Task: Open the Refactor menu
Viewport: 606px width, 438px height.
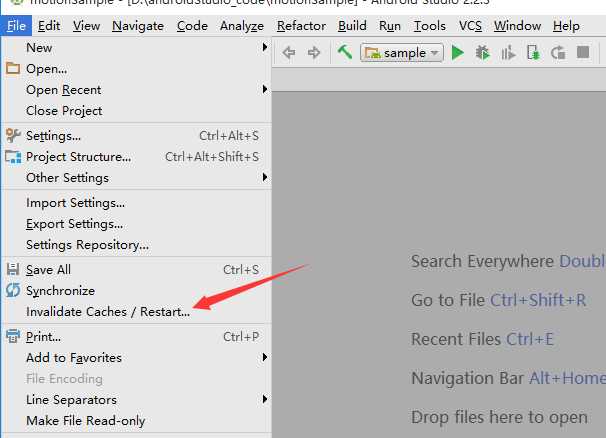Action: click(x=301, y=26)
